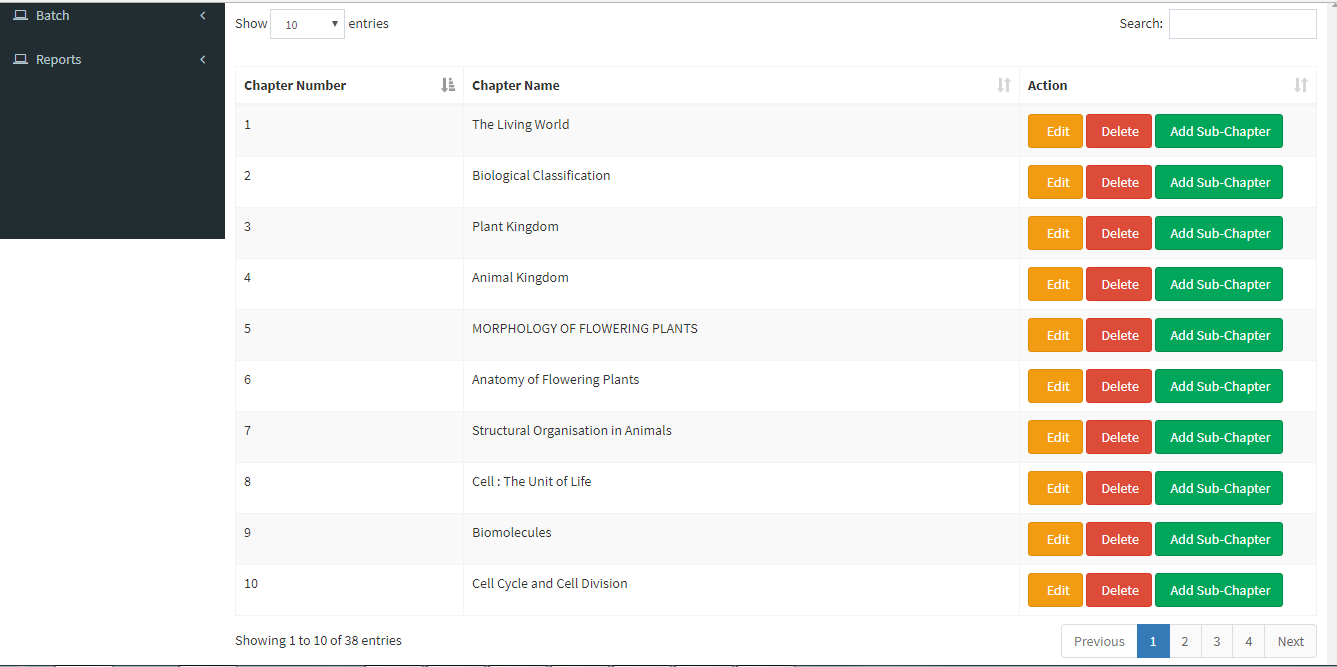Image resolution: width=1337 pixels, height=667 pixels.
Task: Delete the Biological Classification chapter
Action: pos(1119,182)
